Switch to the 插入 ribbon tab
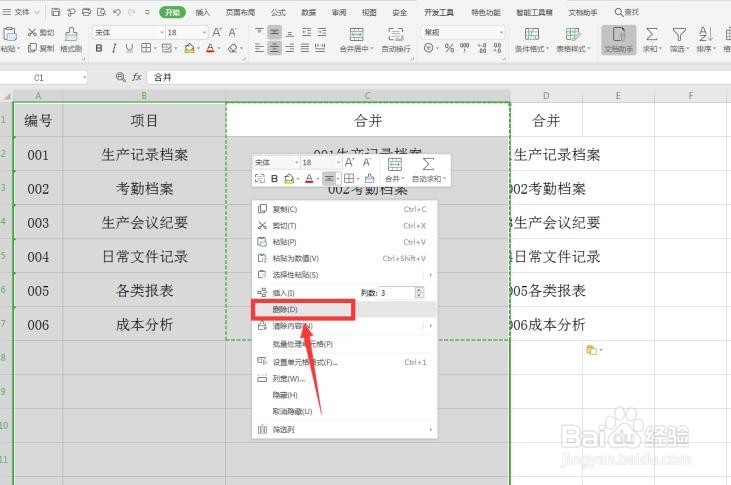Viewport: 731px width, 485px height. (x=202, y=12)
